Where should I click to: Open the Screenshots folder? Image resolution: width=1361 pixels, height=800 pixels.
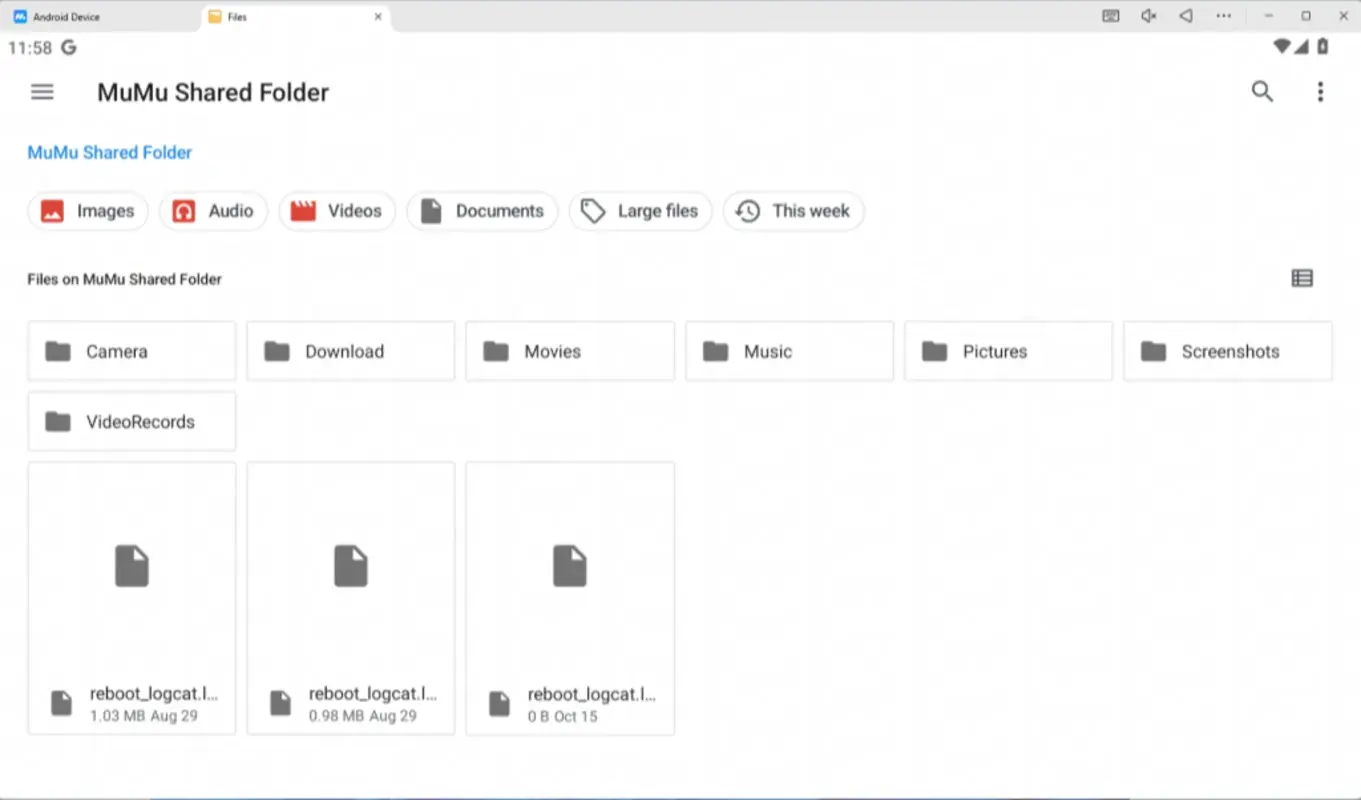pyautogui.click(x=1227, y=351)
